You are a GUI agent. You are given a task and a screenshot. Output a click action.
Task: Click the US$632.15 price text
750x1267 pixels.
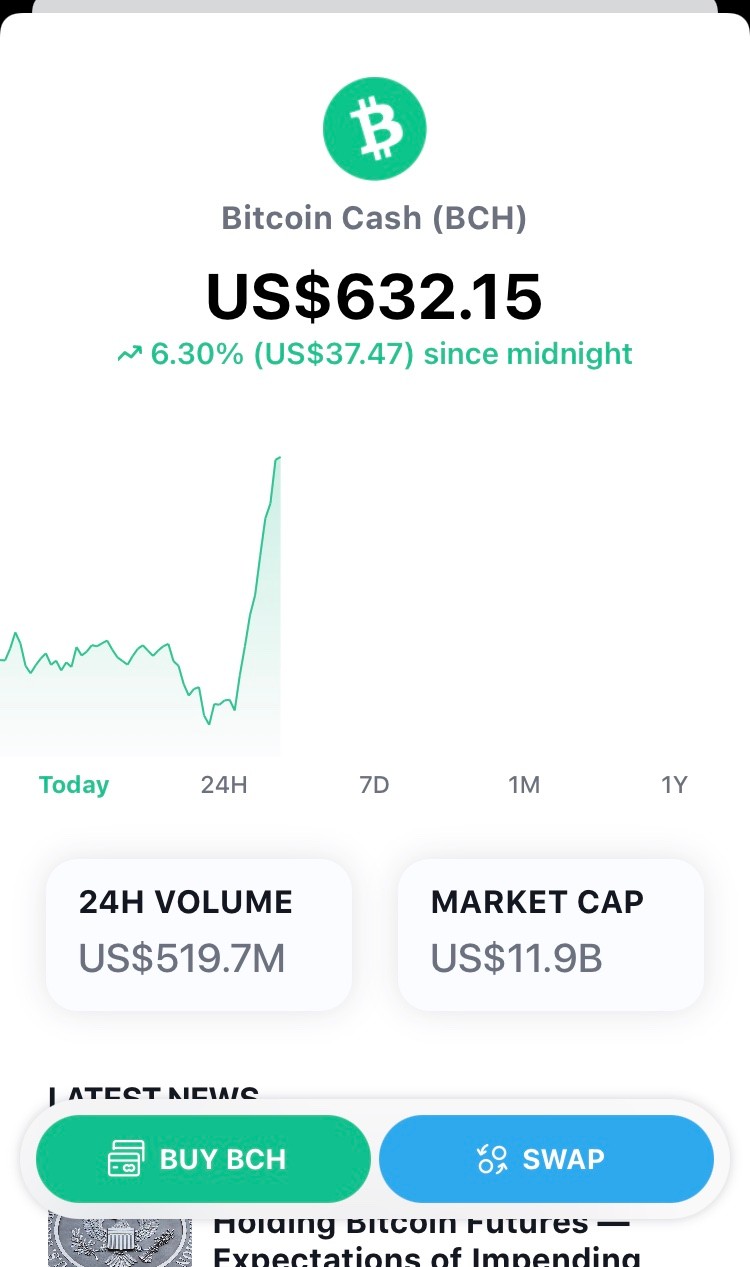(374, 296)
